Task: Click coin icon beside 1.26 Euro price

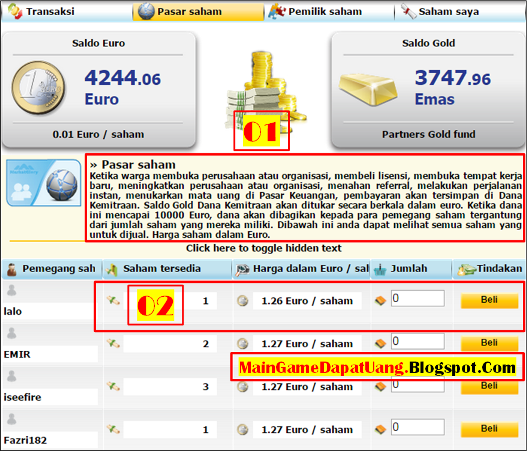Action: click(x=243, y=301)
